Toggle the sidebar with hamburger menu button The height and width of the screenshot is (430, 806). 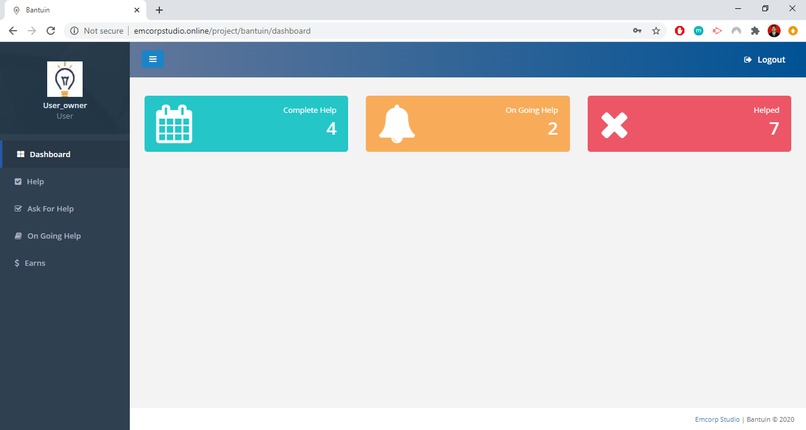153,59
